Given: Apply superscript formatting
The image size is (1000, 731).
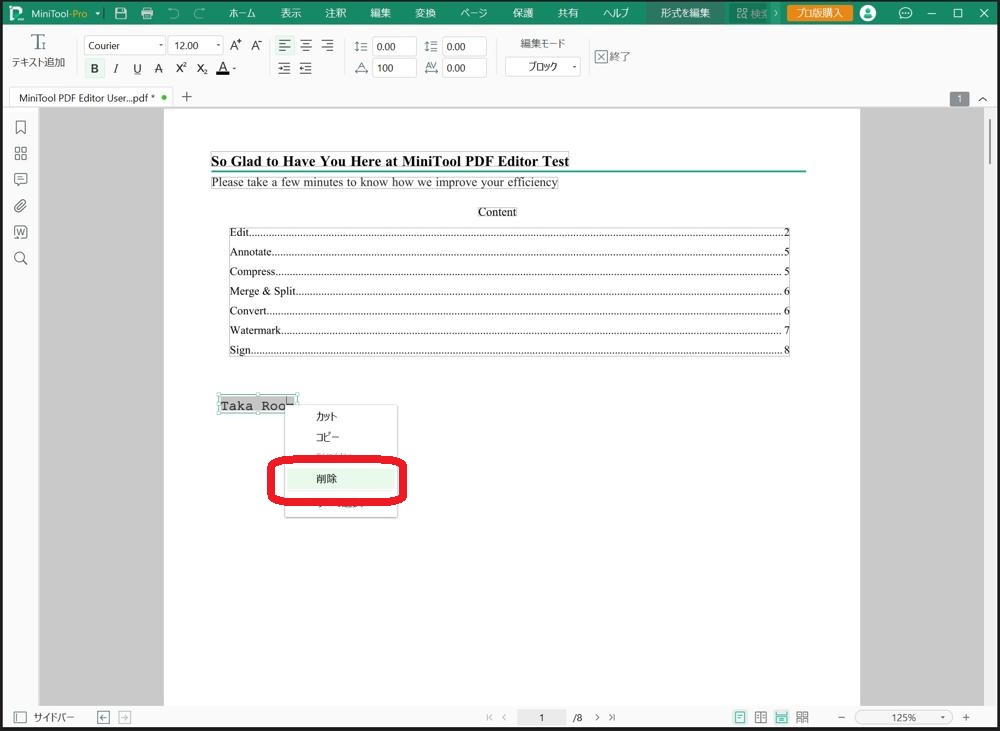Looking at the screenshot, I should 181,68.
